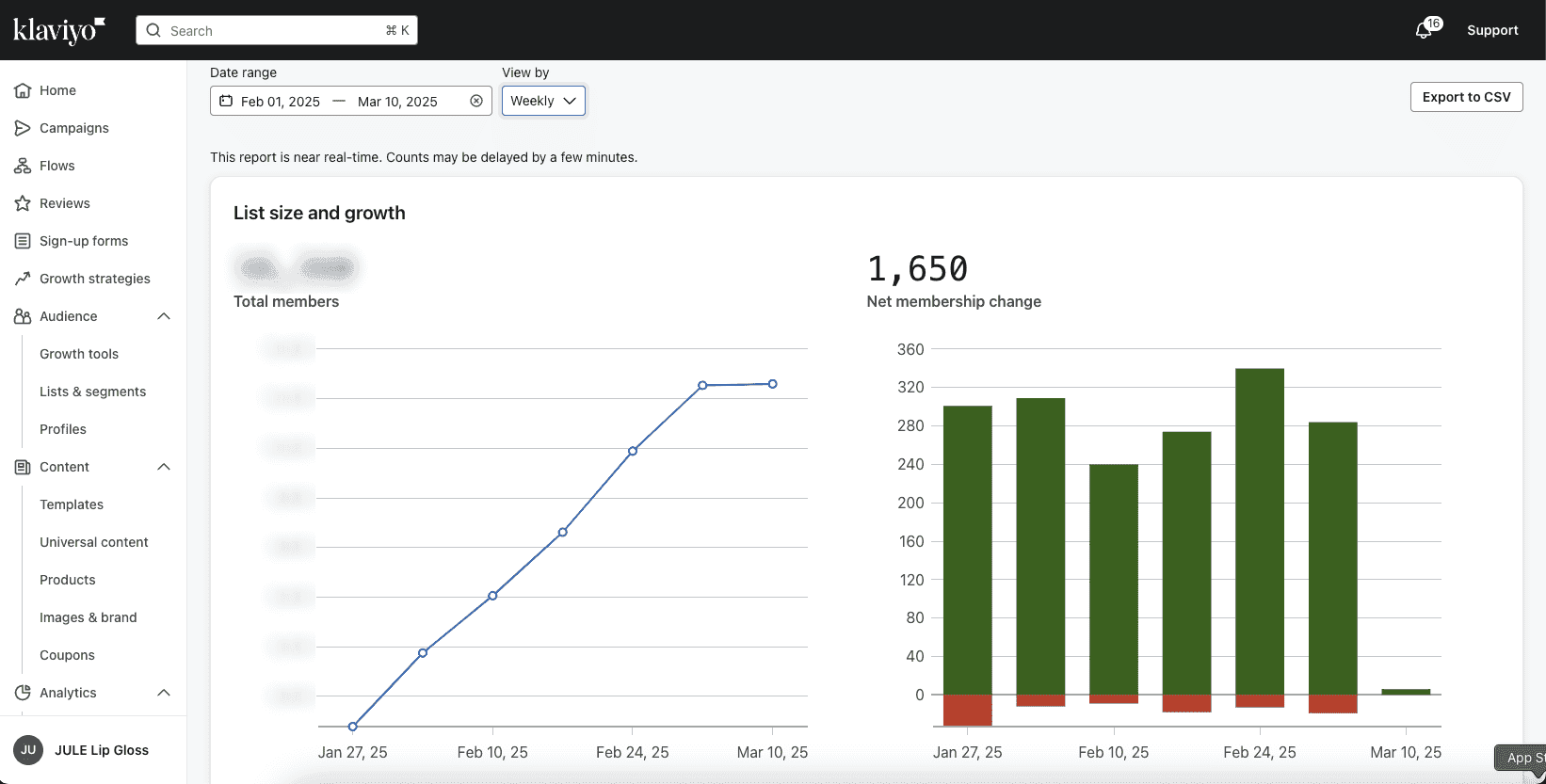Open Growth tools in sidebar
Viewport: 1546px width, 784px height.
pyautogui.click(x=79, y=354)
